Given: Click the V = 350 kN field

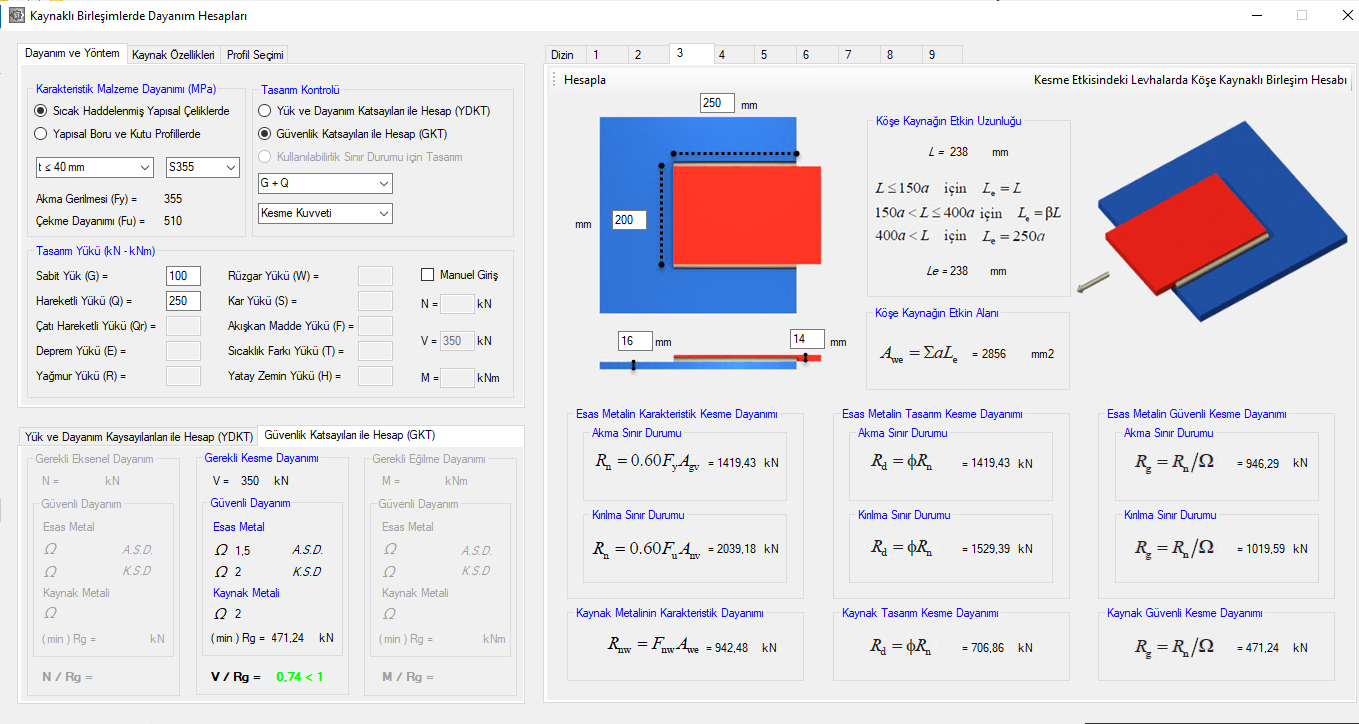Looking at the screenshot, I should click(x=457, y=341).
